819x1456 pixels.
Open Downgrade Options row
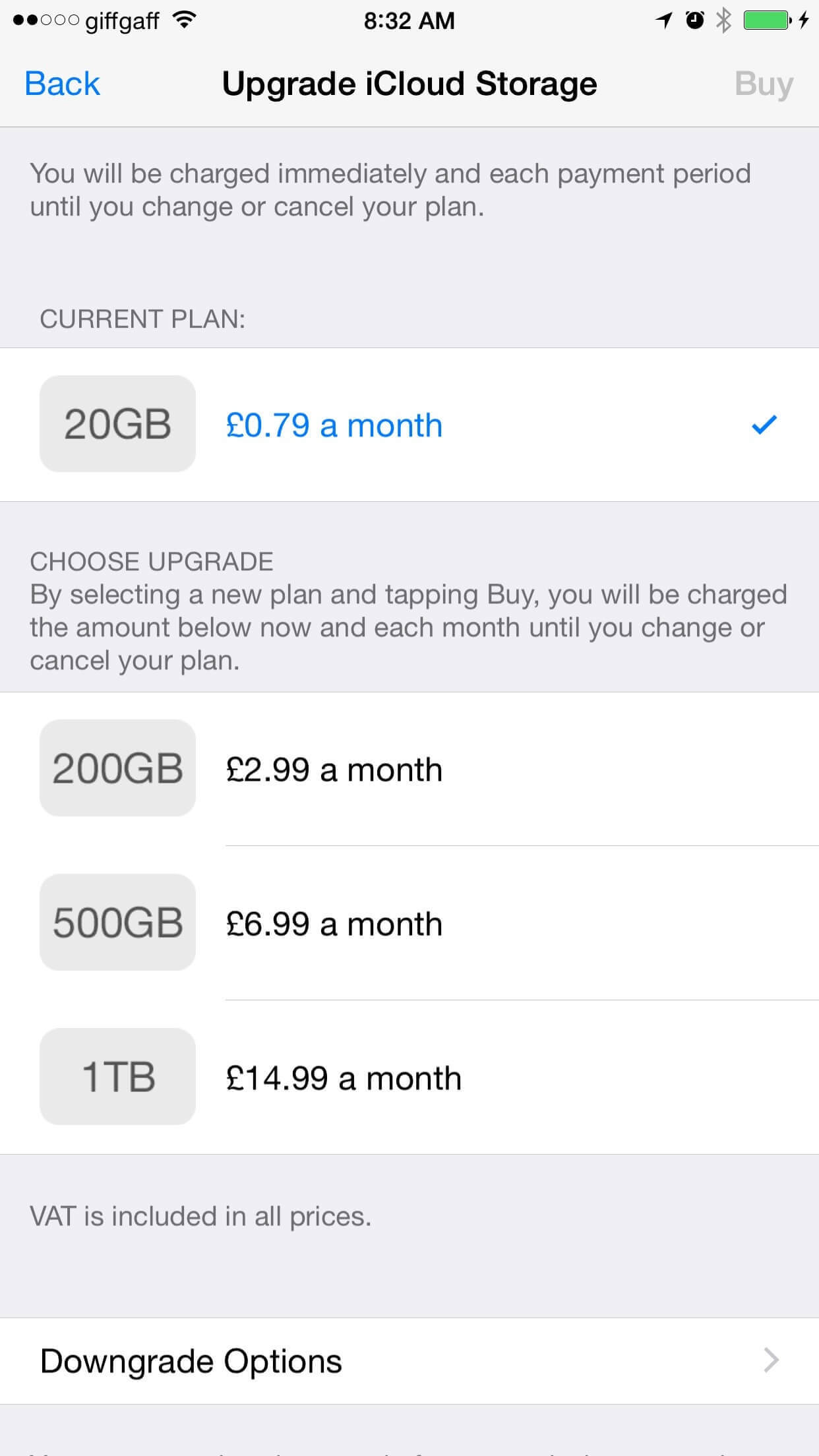[191, 1360]
